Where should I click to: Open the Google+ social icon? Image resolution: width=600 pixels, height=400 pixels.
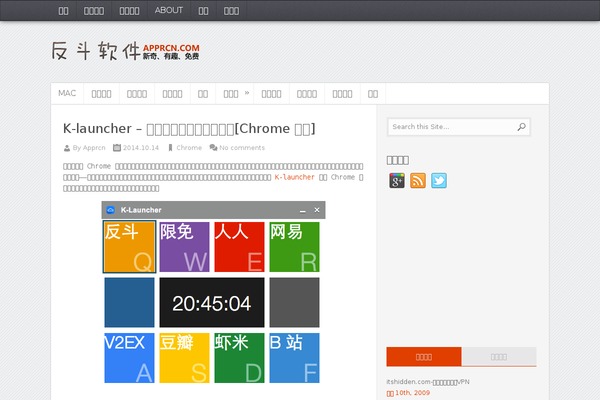pos(397,181)
